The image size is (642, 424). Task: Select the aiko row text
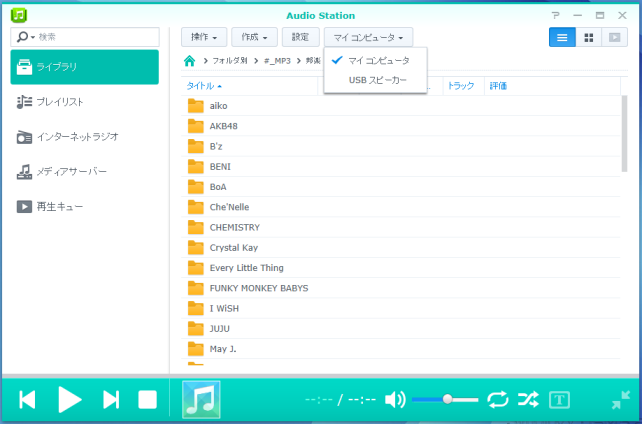point(218,106)
